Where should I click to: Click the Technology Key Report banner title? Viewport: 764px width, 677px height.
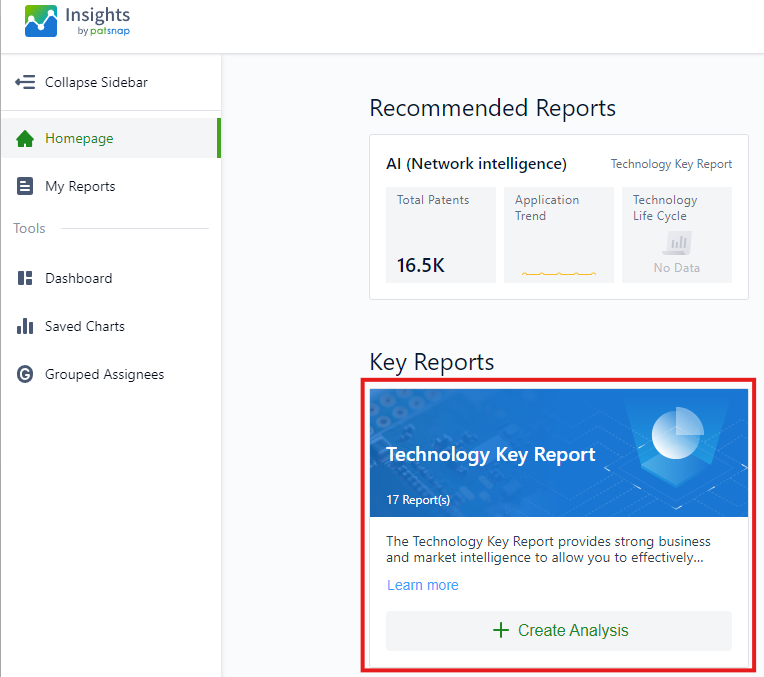pos(490,454)
